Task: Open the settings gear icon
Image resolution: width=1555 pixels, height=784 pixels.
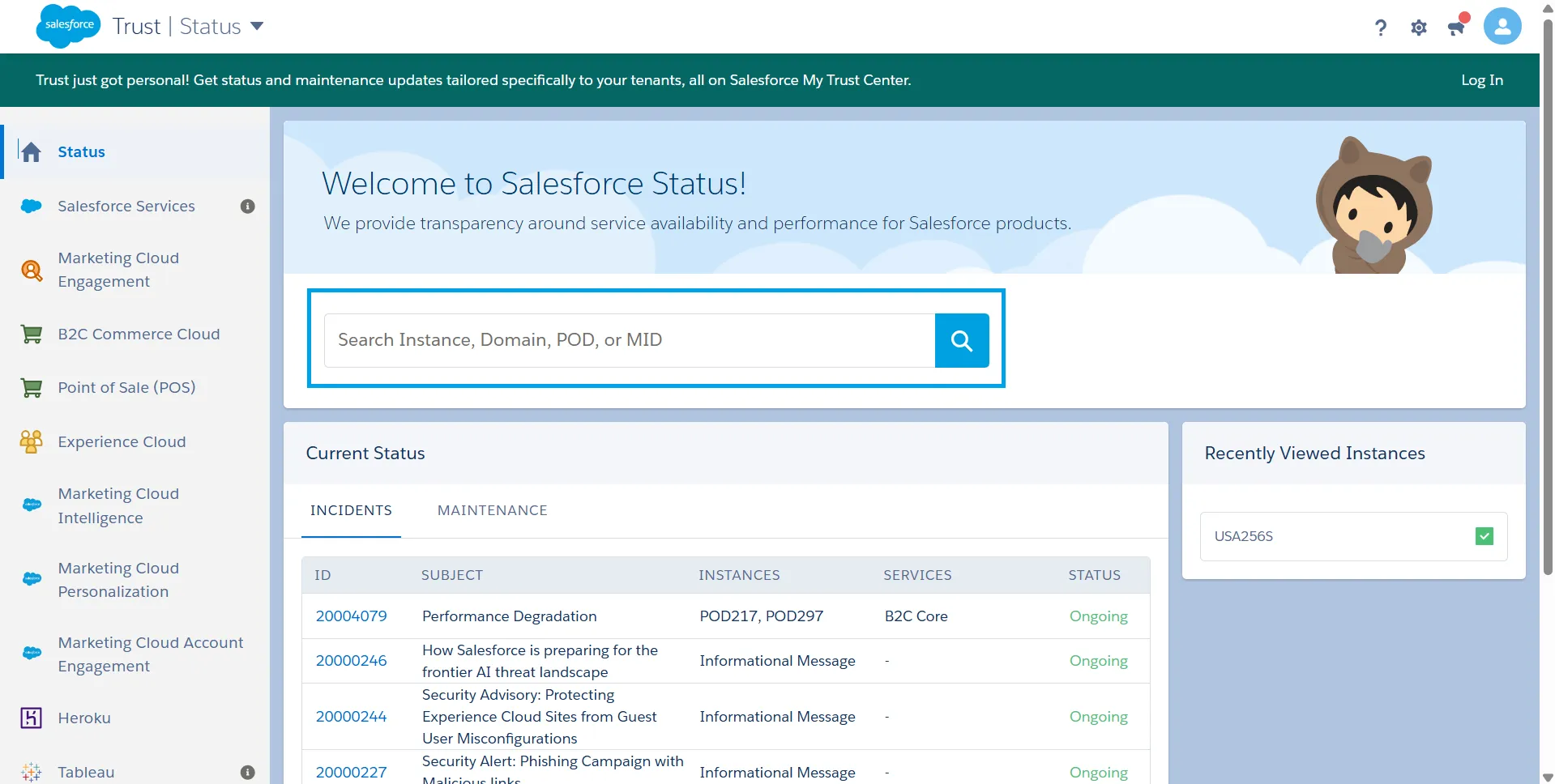Action: tap(1419, 28)
